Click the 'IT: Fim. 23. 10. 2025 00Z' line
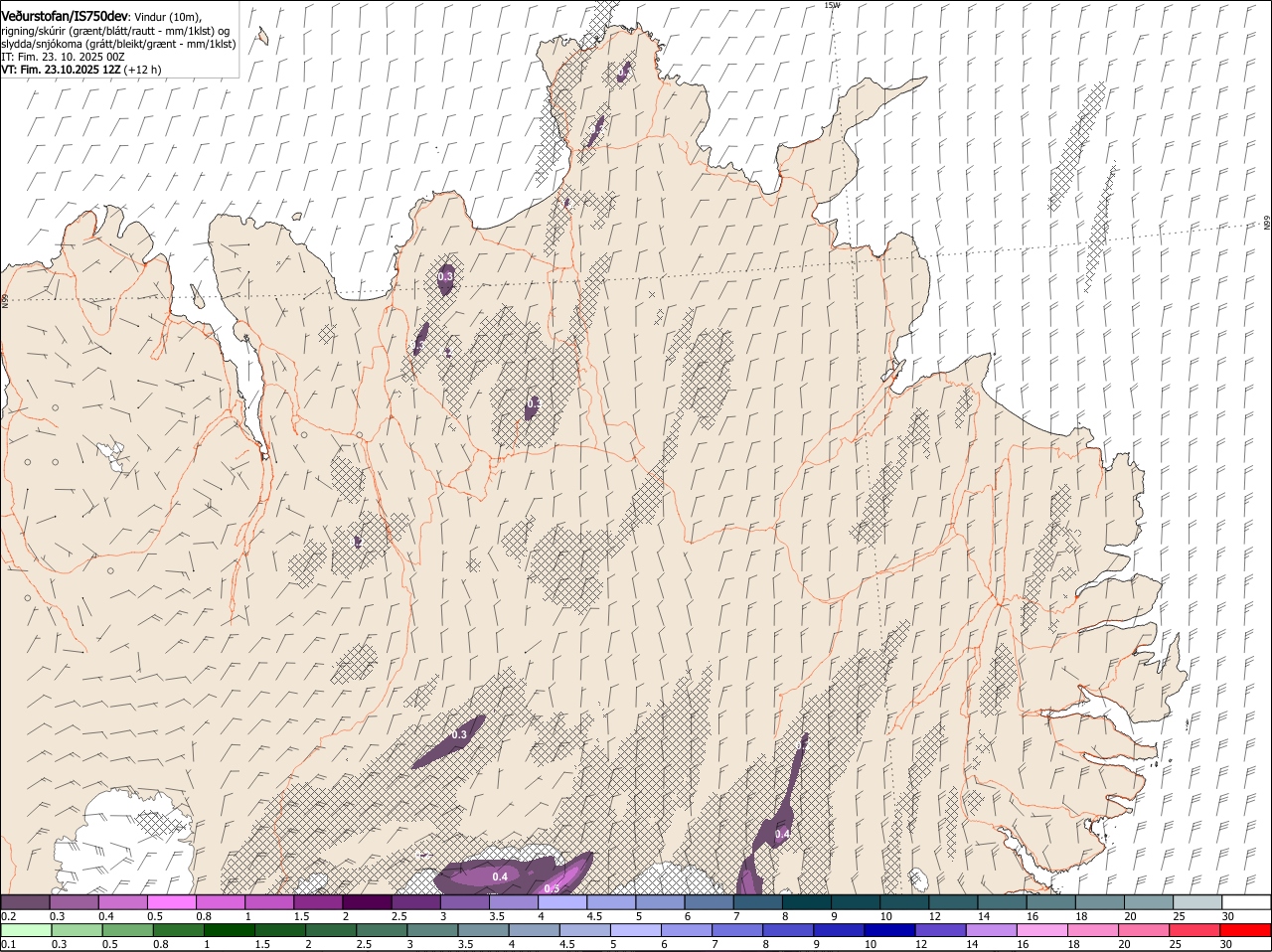The width and height of the screenshot is (1272, 952). [63, 57]
